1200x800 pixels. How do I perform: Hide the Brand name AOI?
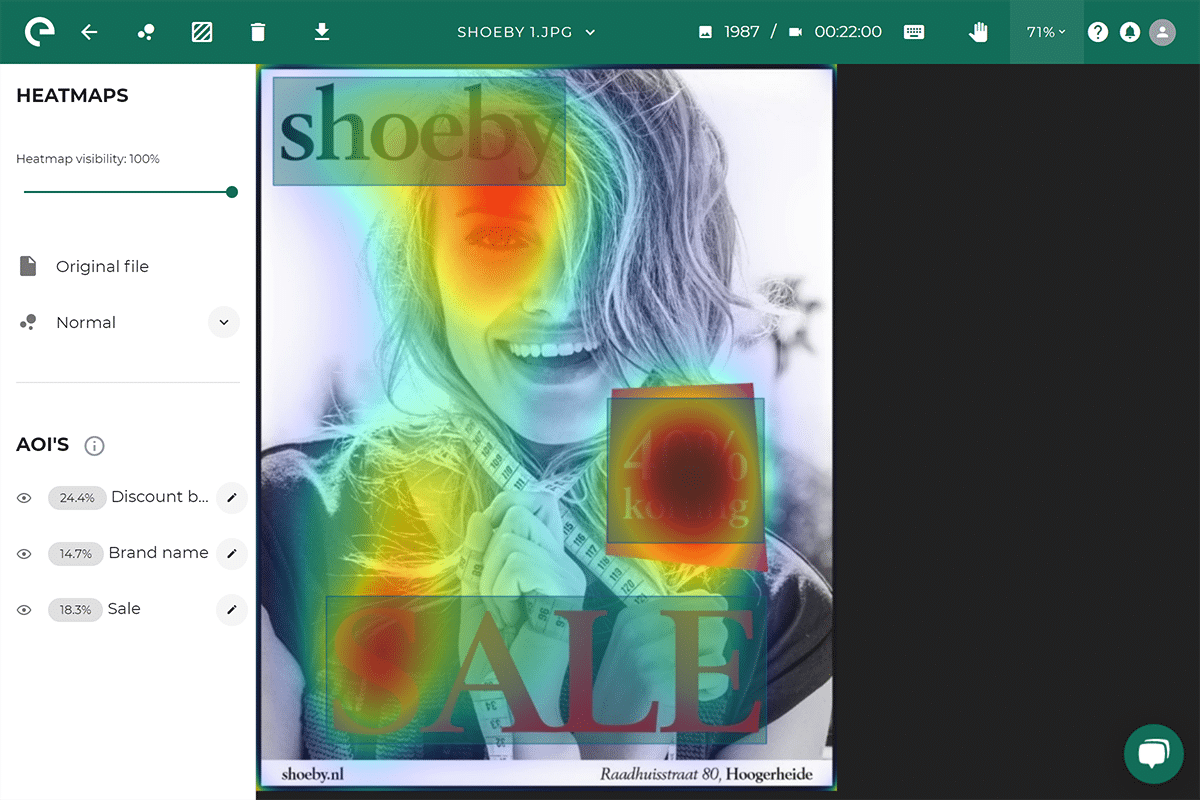tap(25, 553)
